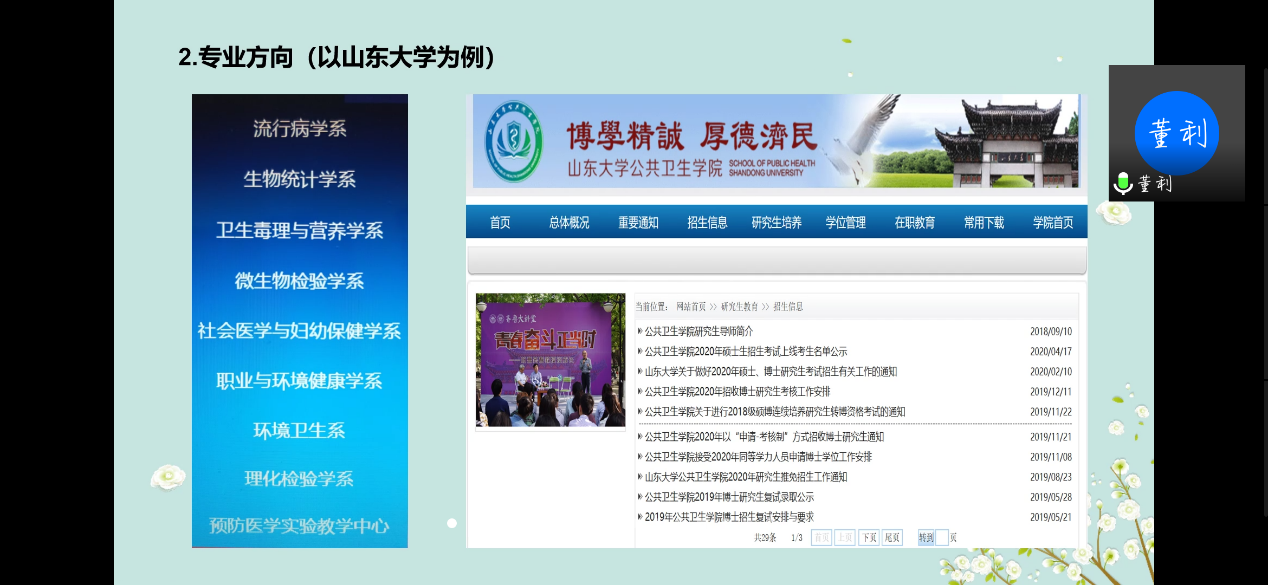1268x585 pixels.
Task: Click the Shandong University school emblem logo
Action: click(513, 142)
